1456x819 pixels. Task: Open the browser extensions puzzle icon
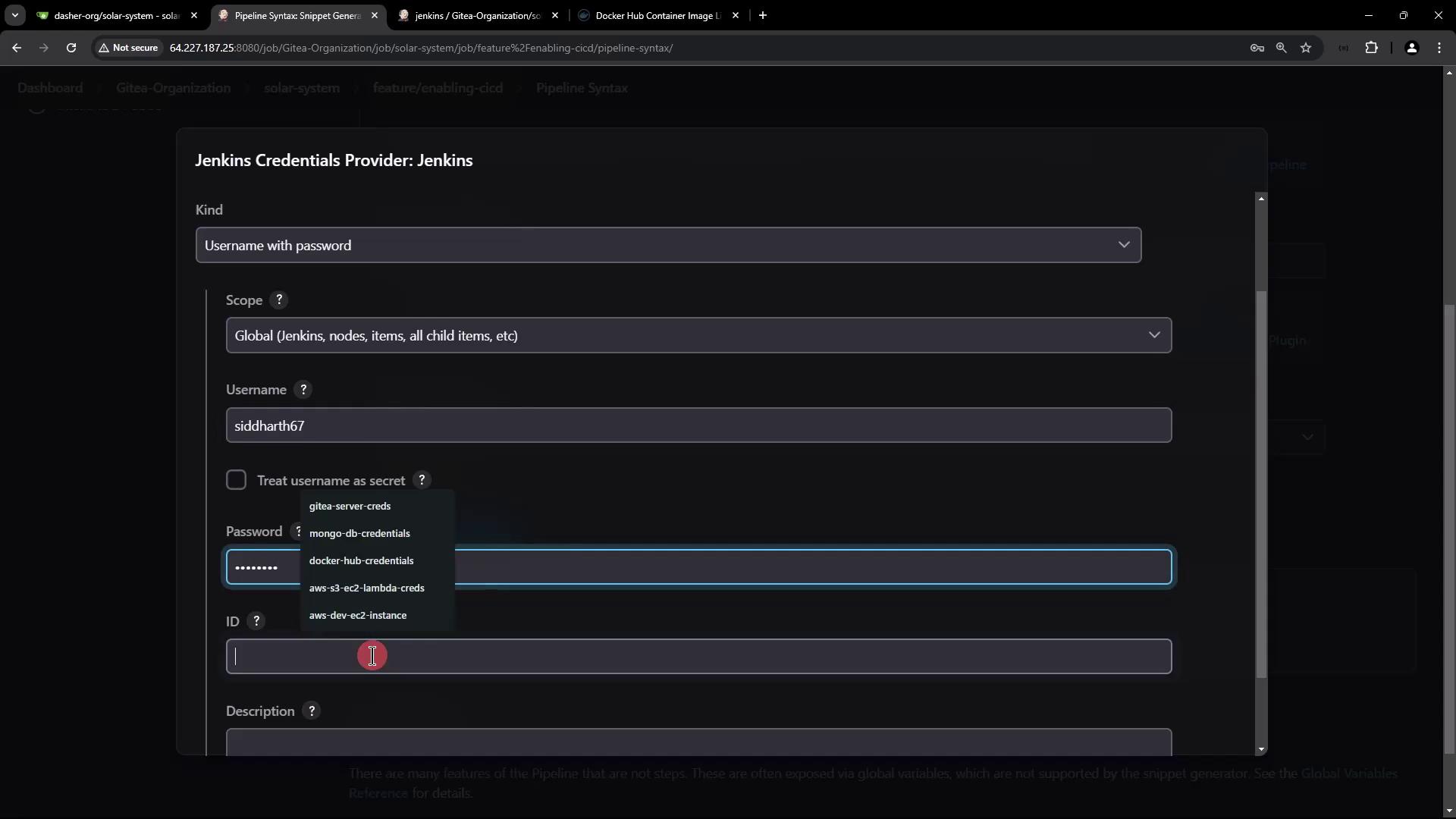click(x=1371, y=48)
